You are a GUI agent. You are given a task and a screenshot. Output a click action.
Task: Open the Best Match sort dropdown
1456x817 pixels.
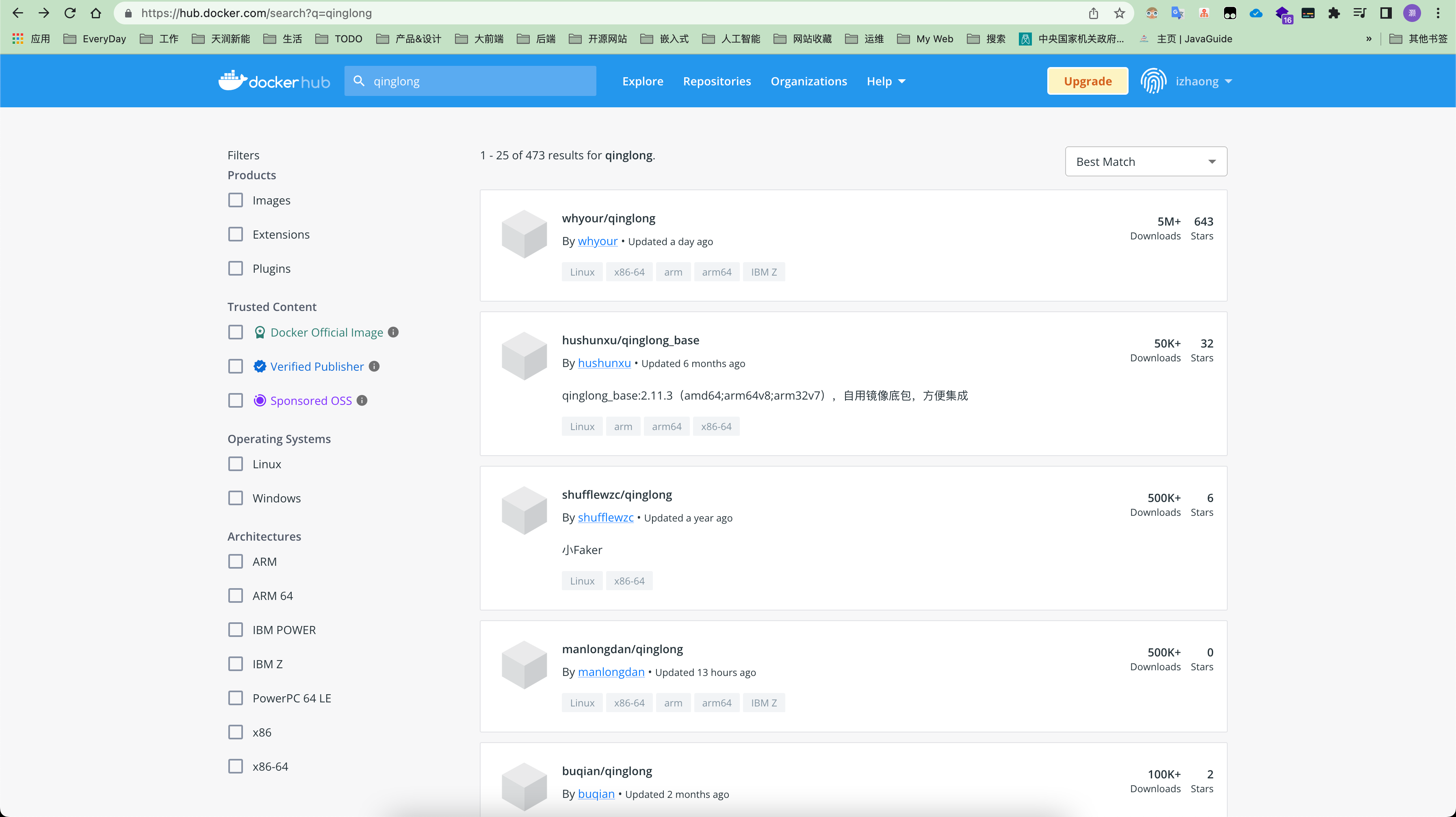click(1146, 162)
